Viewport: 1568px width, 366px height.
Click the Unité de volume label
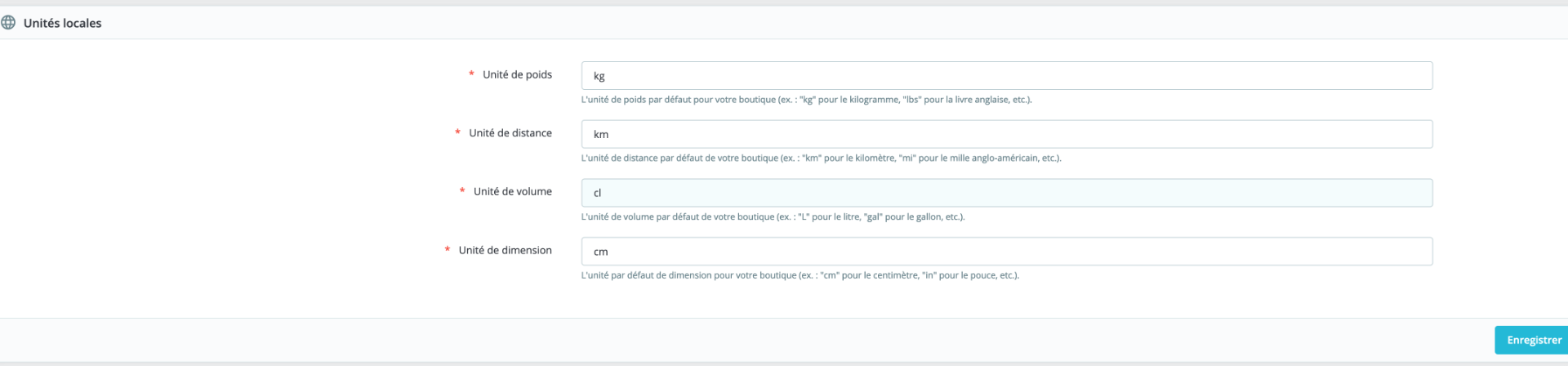513,192
